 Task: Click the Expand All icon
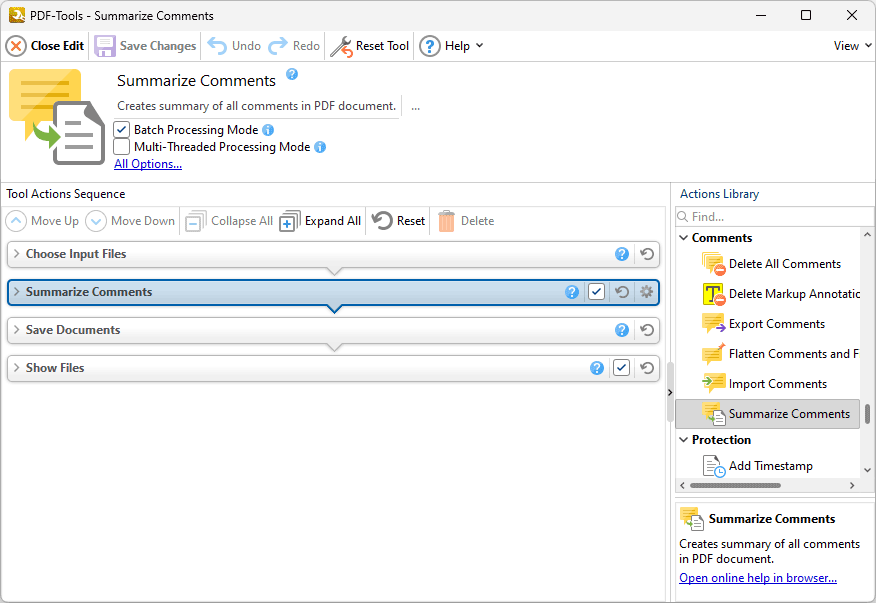click(x=289, y=221)
